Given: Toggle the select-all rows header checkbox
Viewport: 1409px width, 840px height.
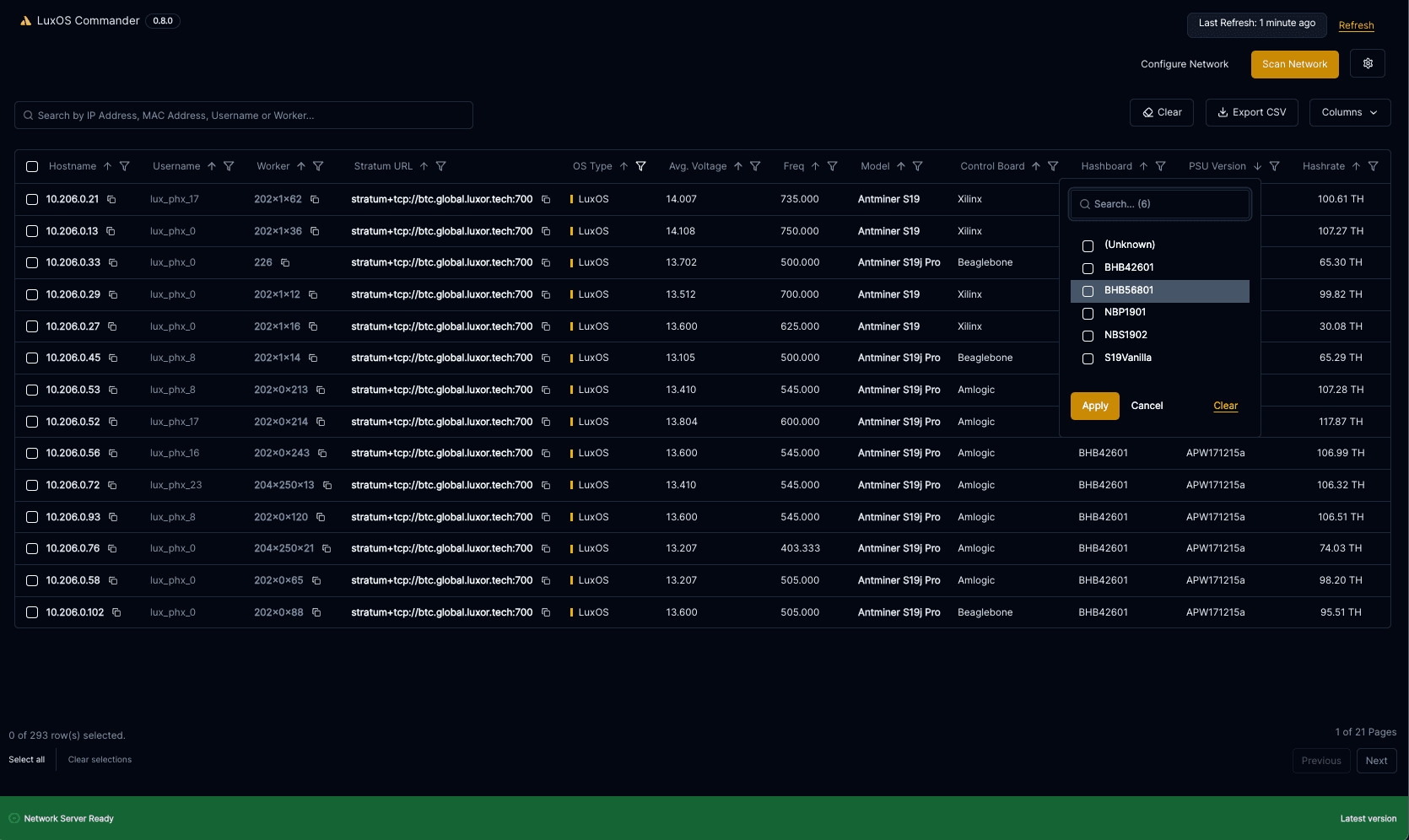Looking at the screenshot, I should pos(32,167).
